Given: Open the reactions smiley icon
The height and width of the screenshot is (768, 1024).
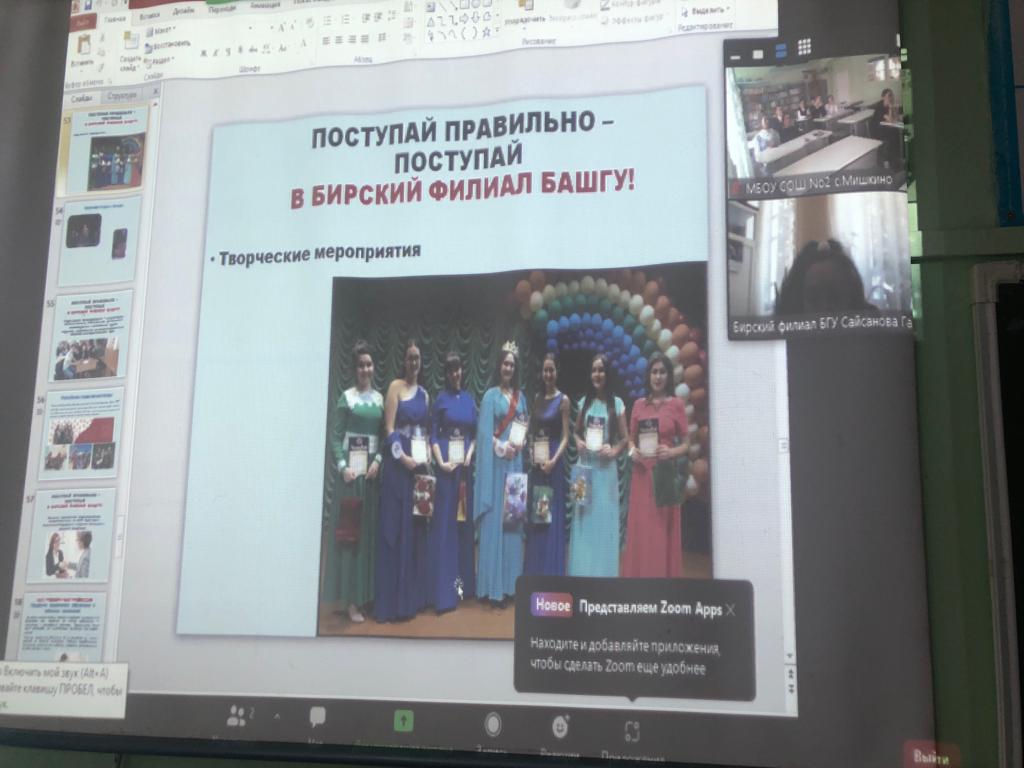Looking at the screenshot, I should pyautogui.click(x=560, y=727).
